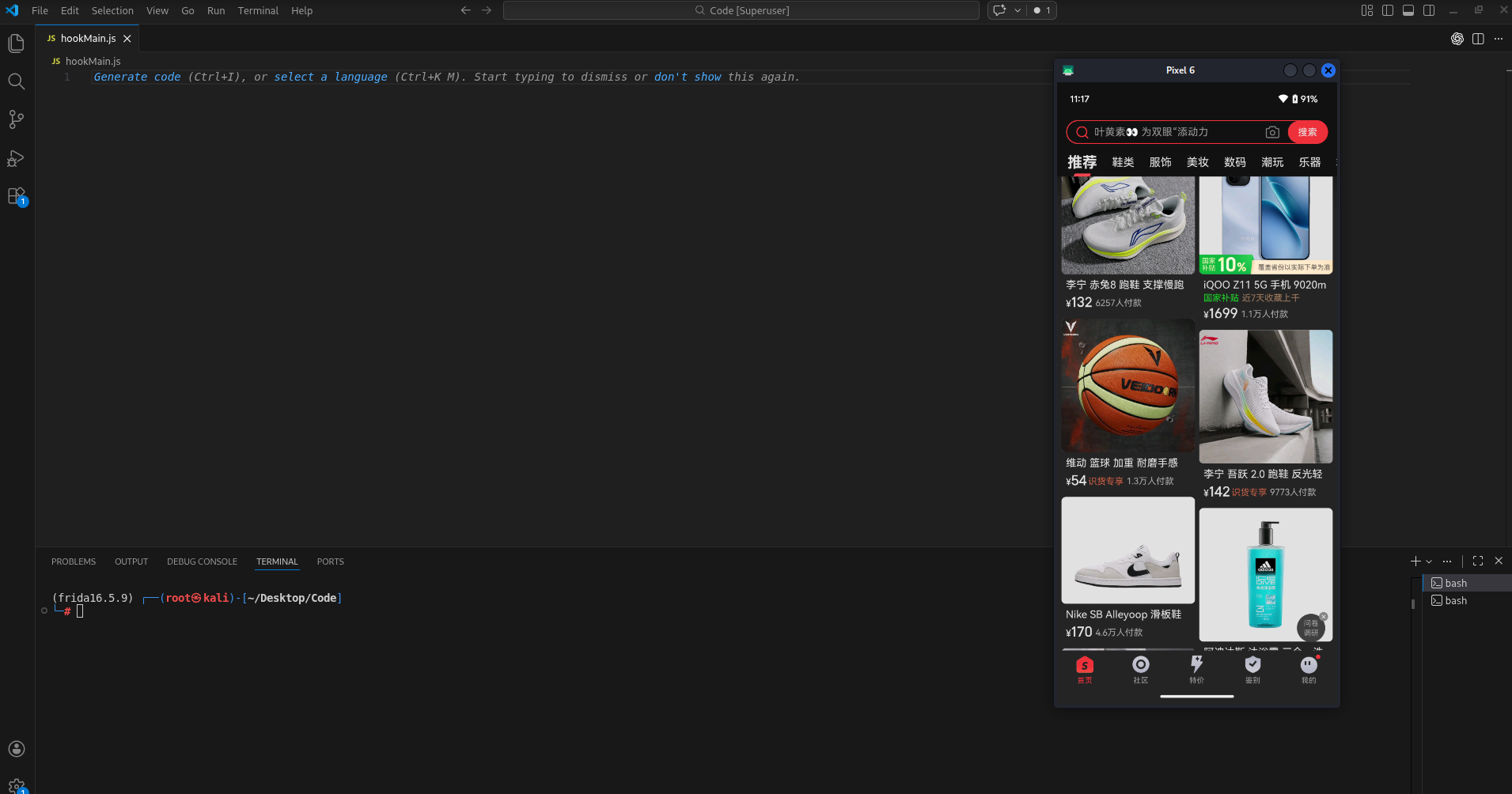This screenshot has height=794, width=1512.
Task: Open the Source Control view
Action: (16, 119)
